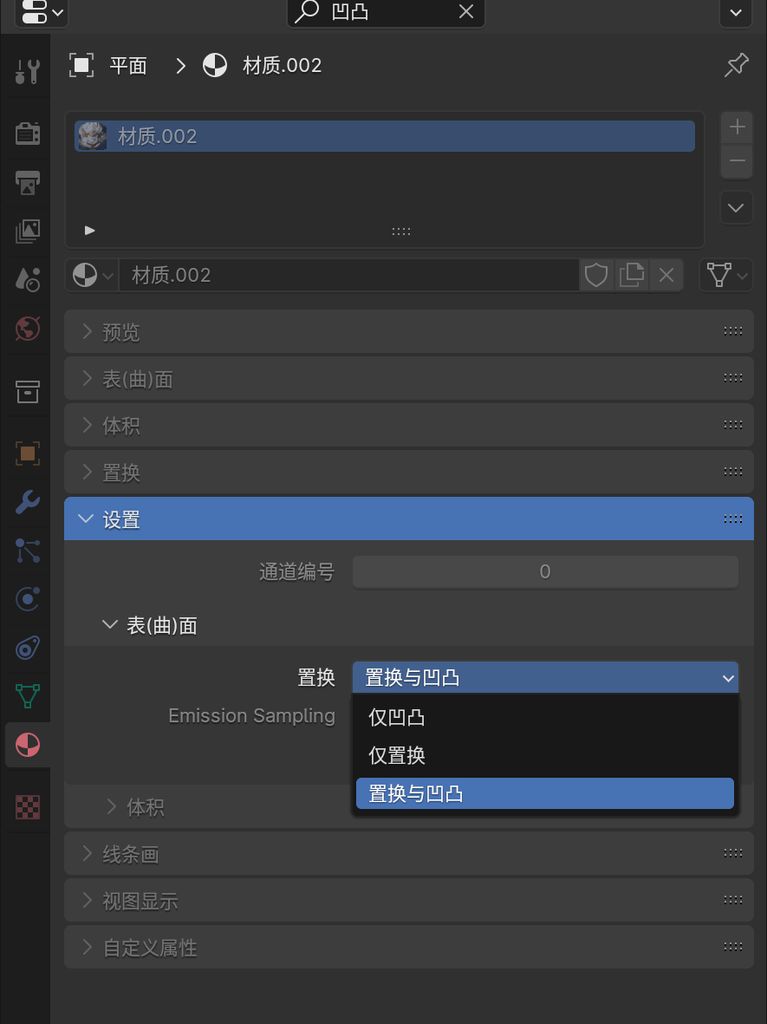Open the View Layer properties tab

[x=27, y=231]
